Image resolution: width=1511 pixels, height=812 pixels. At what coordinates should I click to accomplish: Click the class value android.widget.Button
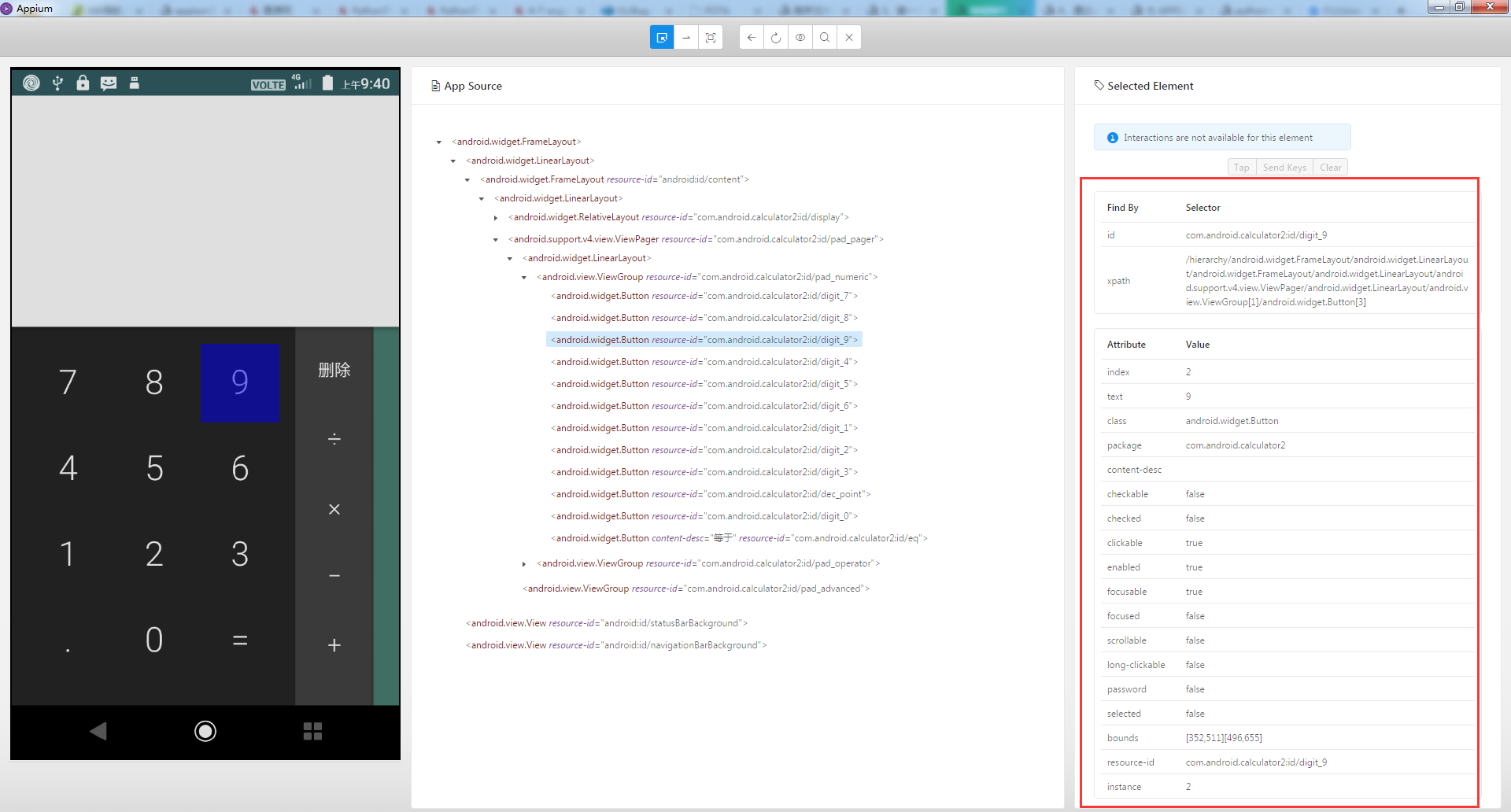[1232, 421]
